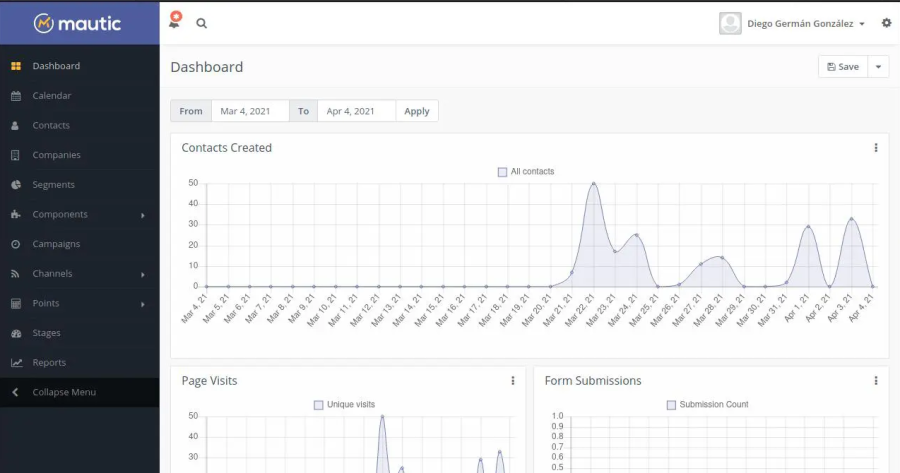Viewport: 900px width, 473px height.
Task: Click the Dashboard page heading
Action: 207,67
